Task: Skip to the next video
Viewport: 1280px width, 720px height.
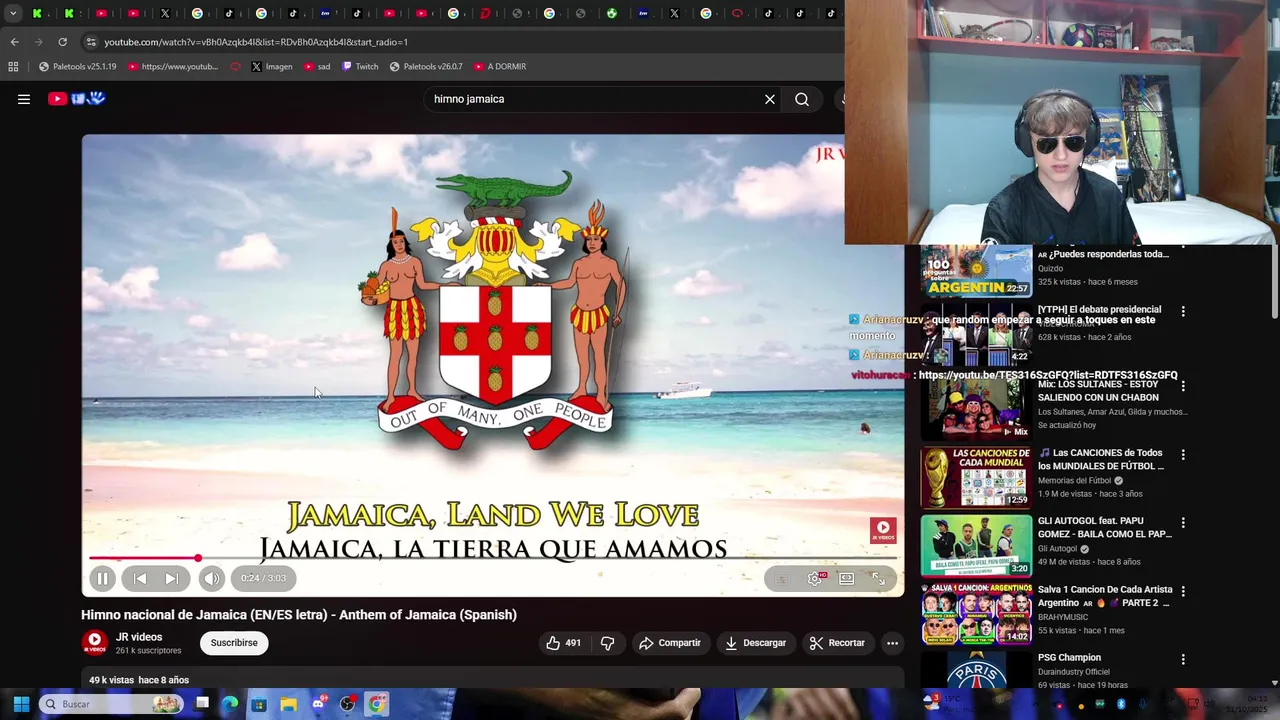Action: tap(171, 578)
